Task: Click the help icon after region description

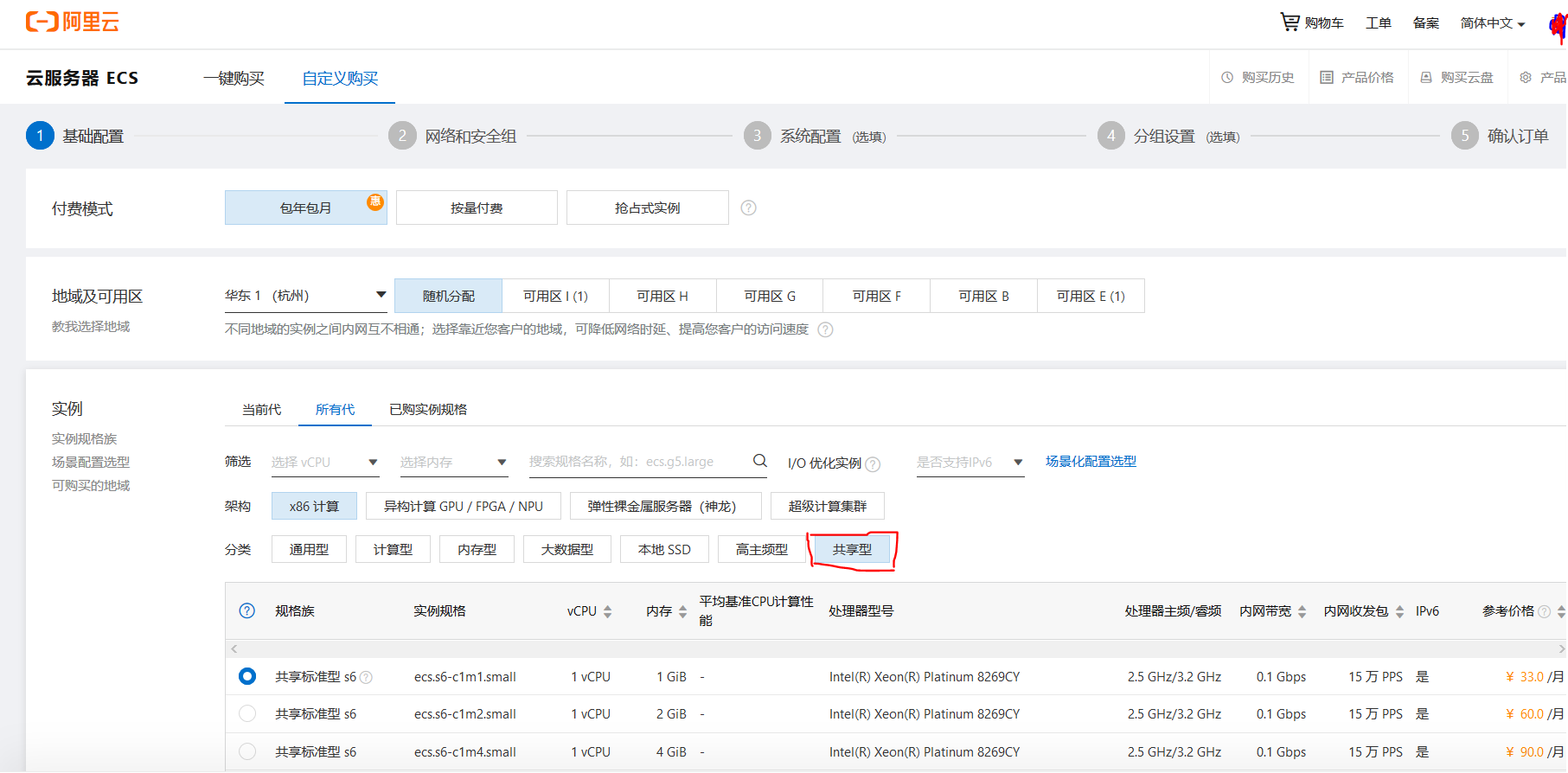Action: tap(826, 329)
